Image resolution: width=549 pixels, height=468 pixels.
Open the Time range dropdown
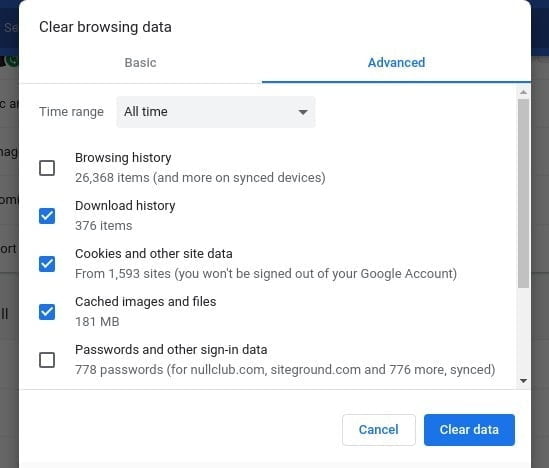click(216, 112)
